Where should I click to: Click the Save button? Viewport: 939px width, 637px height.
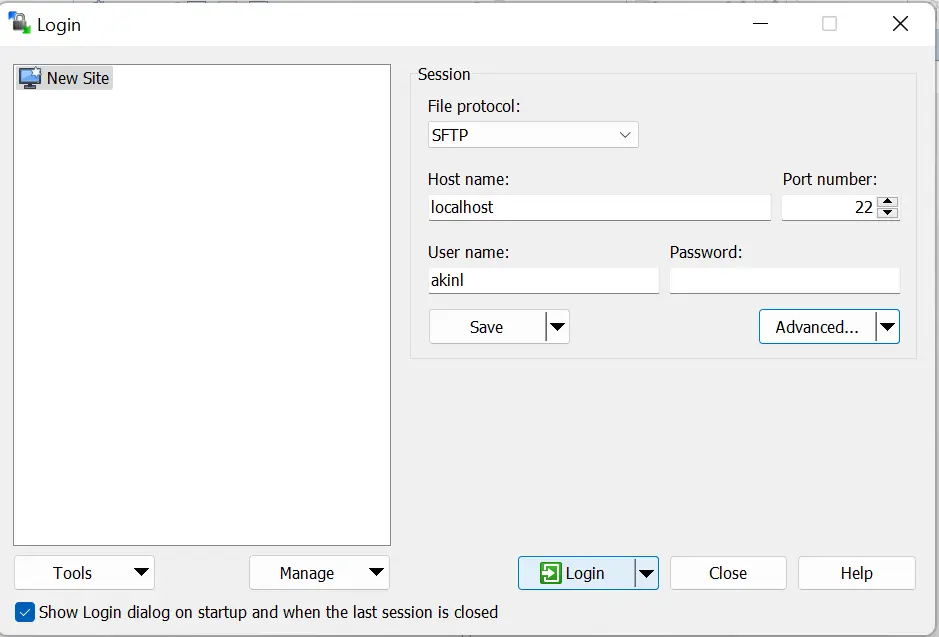pos(487,327)
